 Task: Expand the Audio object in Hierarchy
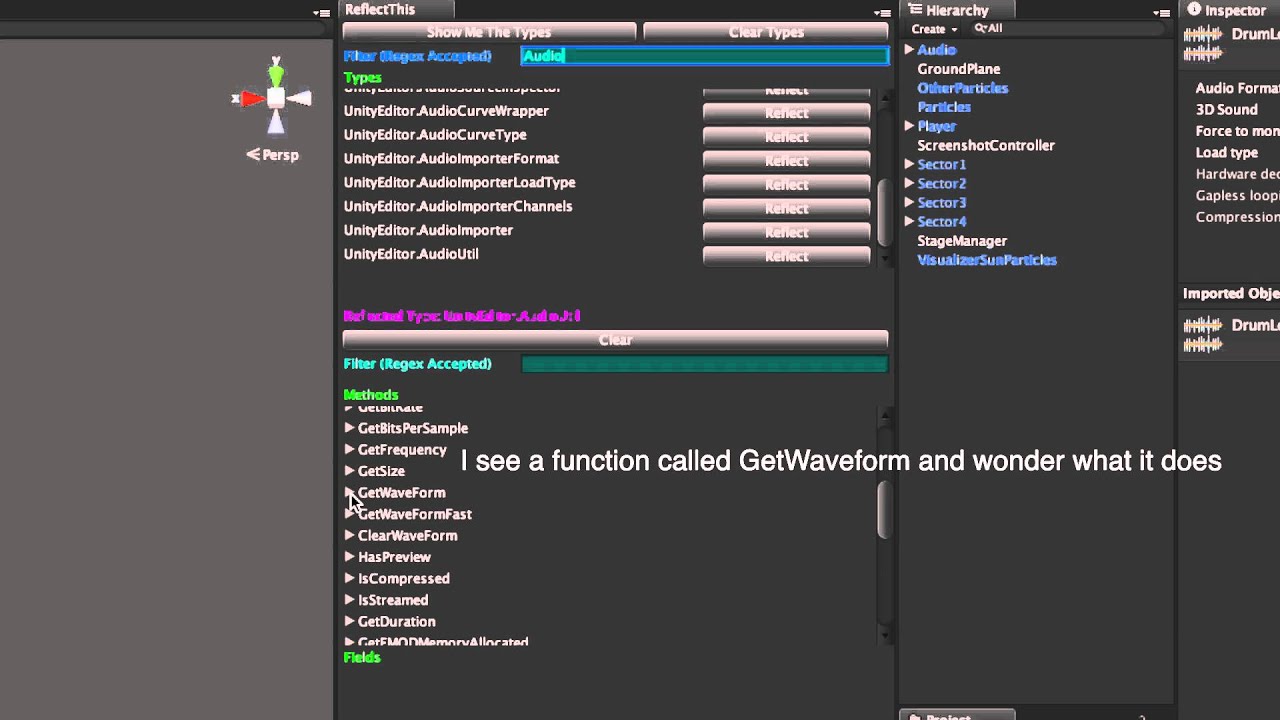[909, 50]
